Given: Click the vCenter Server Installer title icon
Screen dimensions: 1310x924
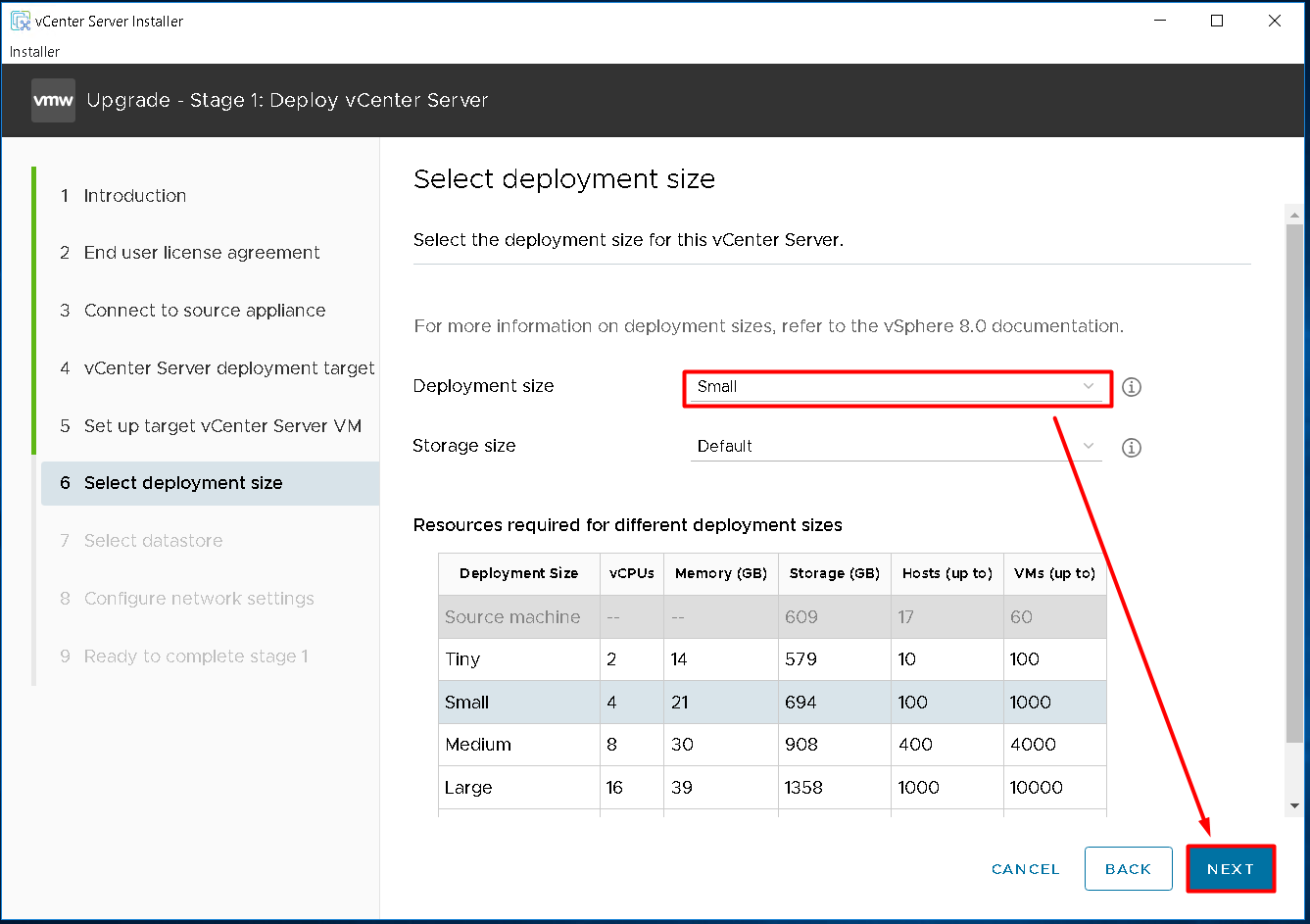Looking at the screenshot, I should click(x=20, y=21).
